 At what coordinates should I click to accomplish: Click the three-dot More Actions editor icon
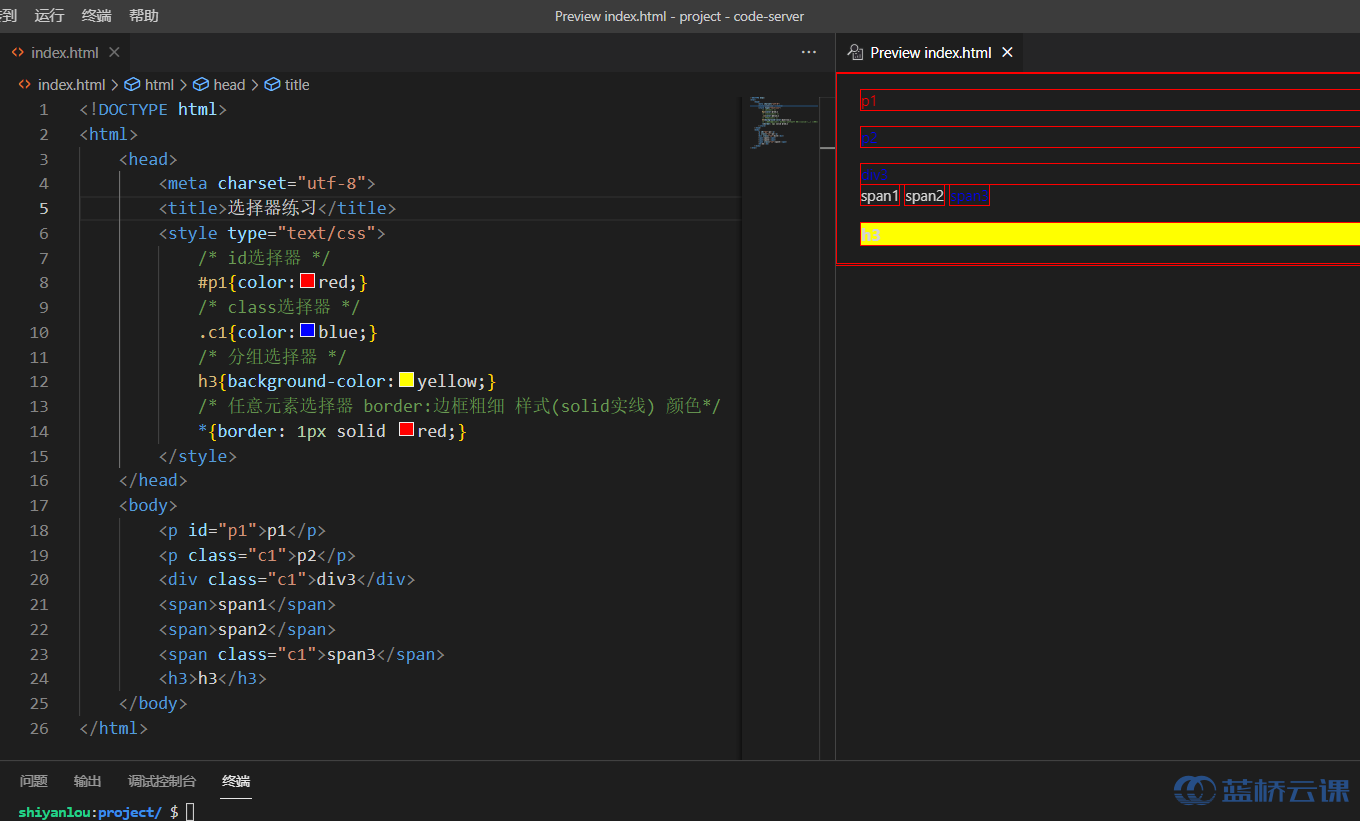[x=809, y=52]
